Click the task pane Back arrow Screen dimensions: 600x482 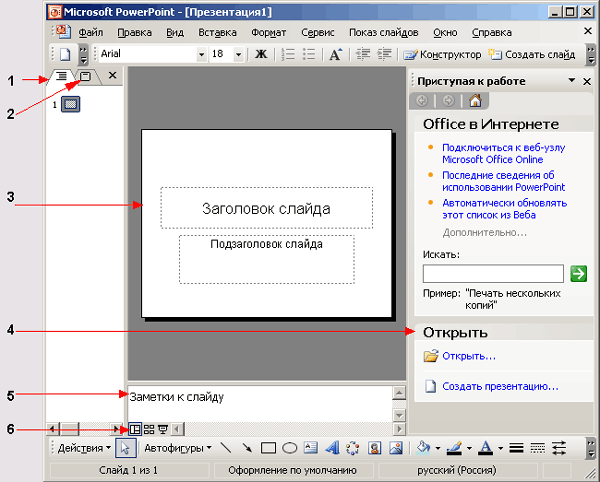tap(422, 101)
